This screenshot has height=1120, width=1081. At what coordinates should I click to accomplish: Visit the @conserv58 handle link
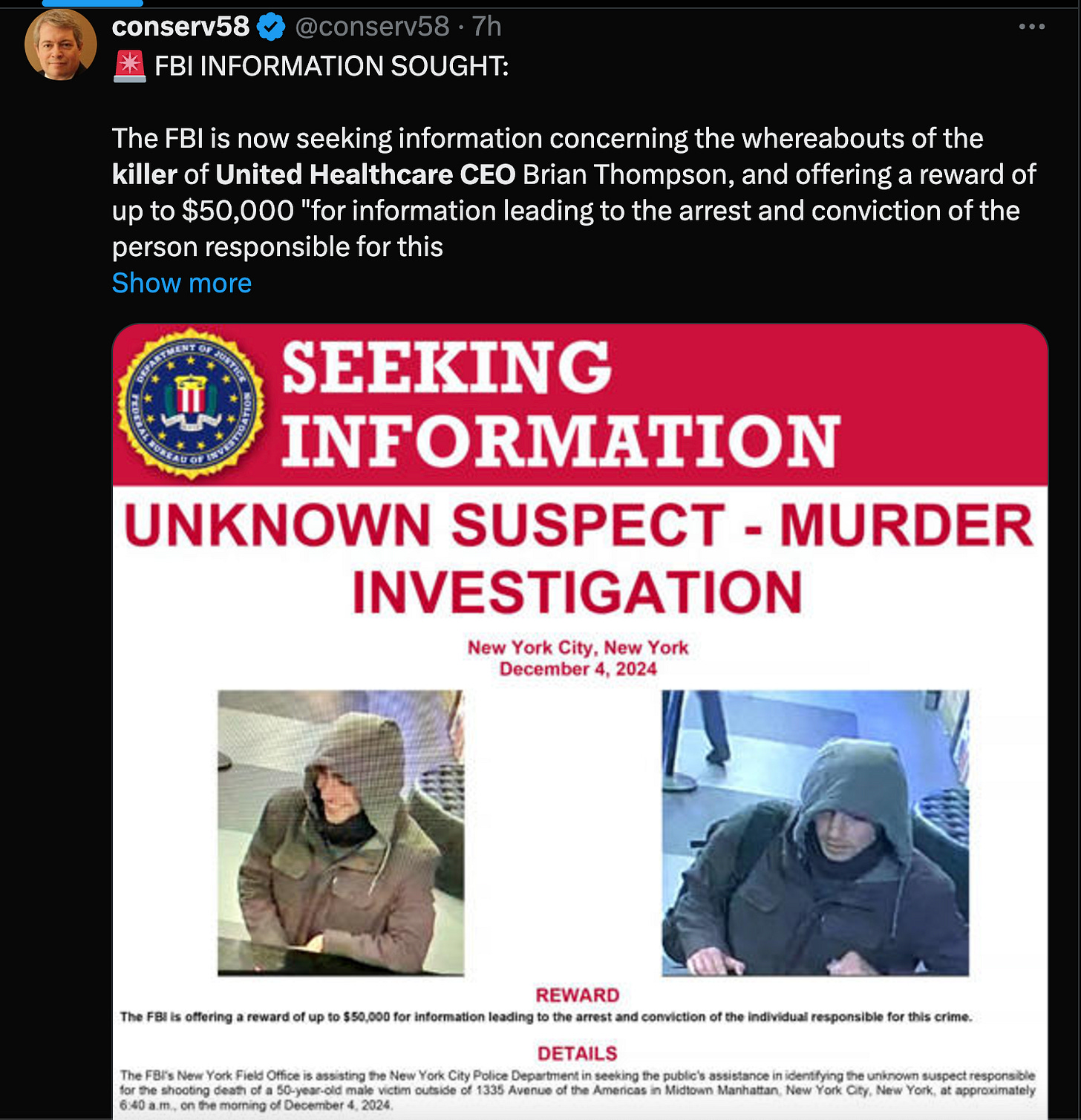coord(372,27)
